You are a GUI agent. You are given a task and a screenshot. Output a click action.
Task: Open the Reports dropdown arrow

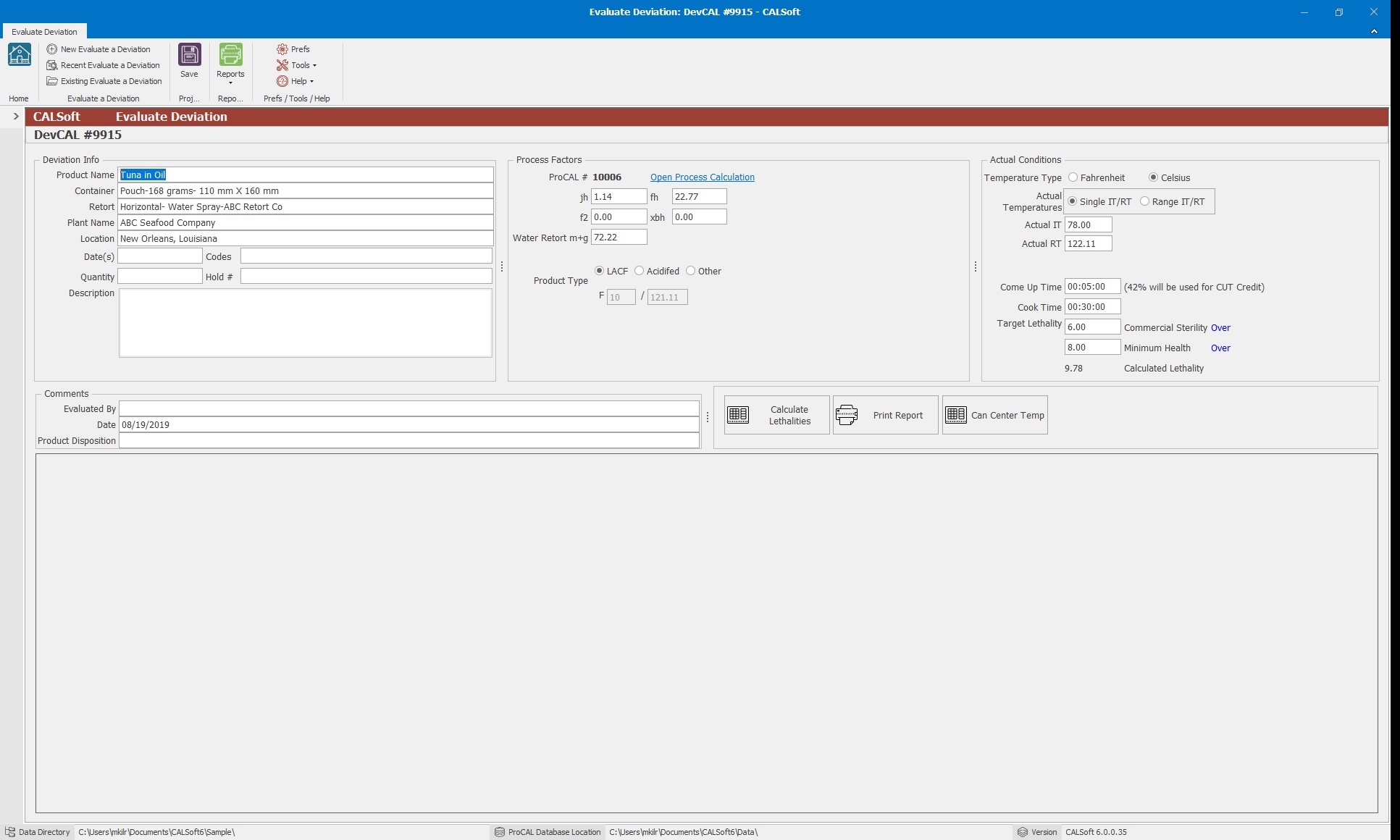(x=230, y=83)
